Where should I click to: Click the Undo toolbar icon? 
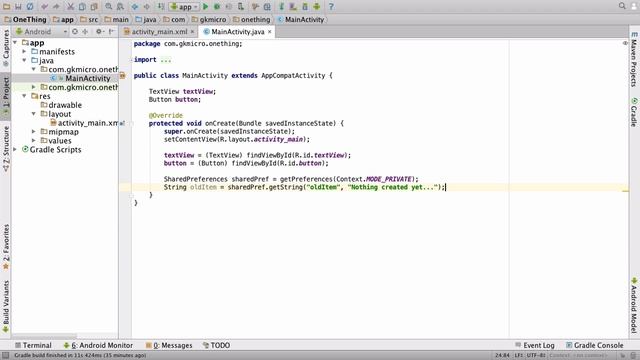(x=44, y=7)
